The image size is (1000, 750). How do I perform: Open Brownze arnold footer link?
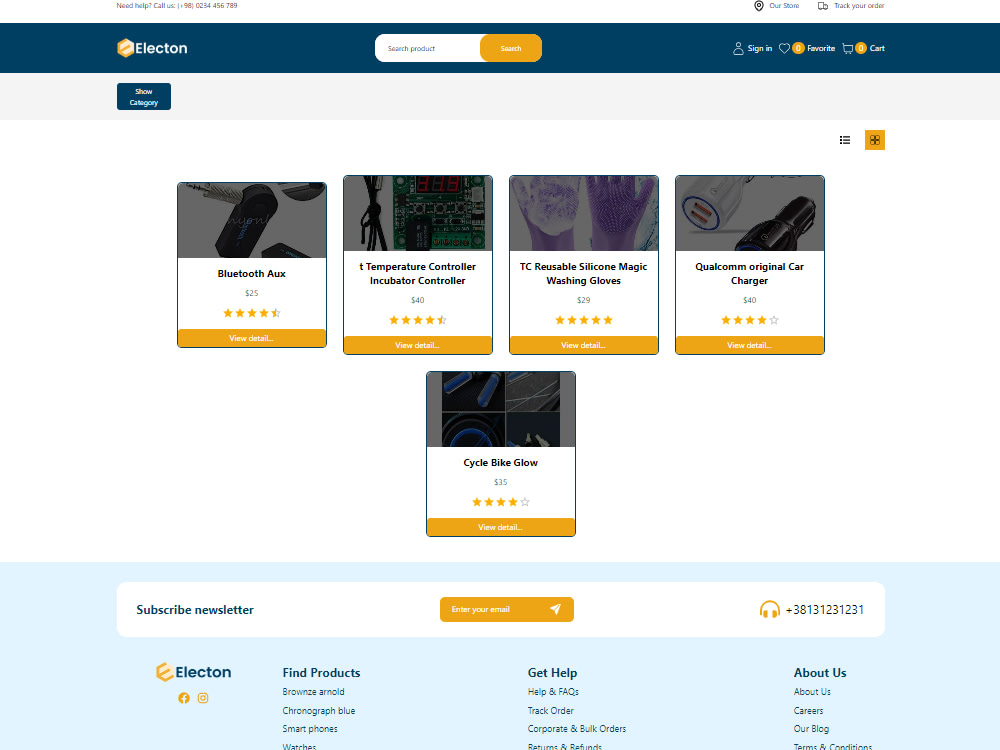[313, 691]
